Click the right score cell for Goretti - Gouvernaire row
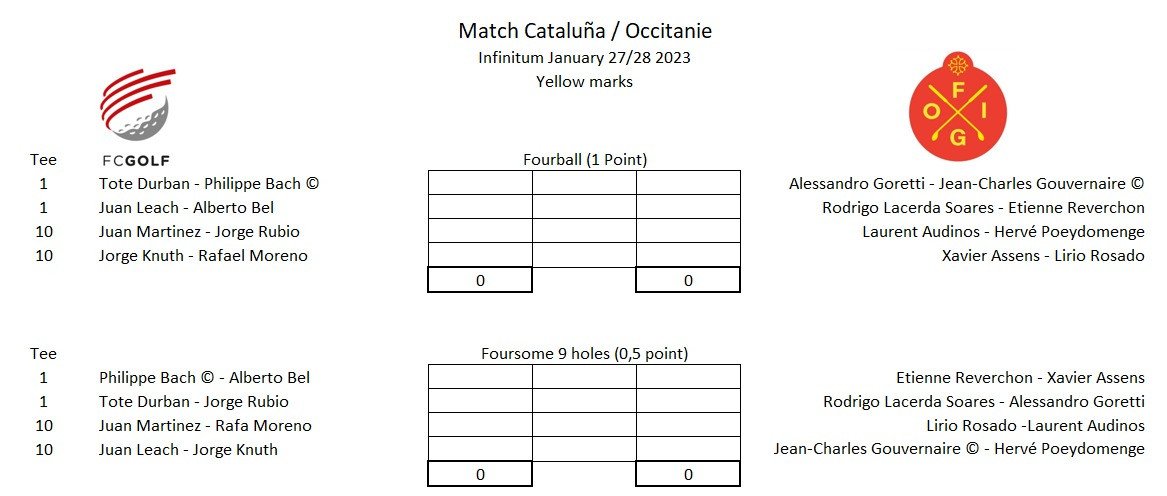This screenshot has width=1167, height=496. coord(688,183)
